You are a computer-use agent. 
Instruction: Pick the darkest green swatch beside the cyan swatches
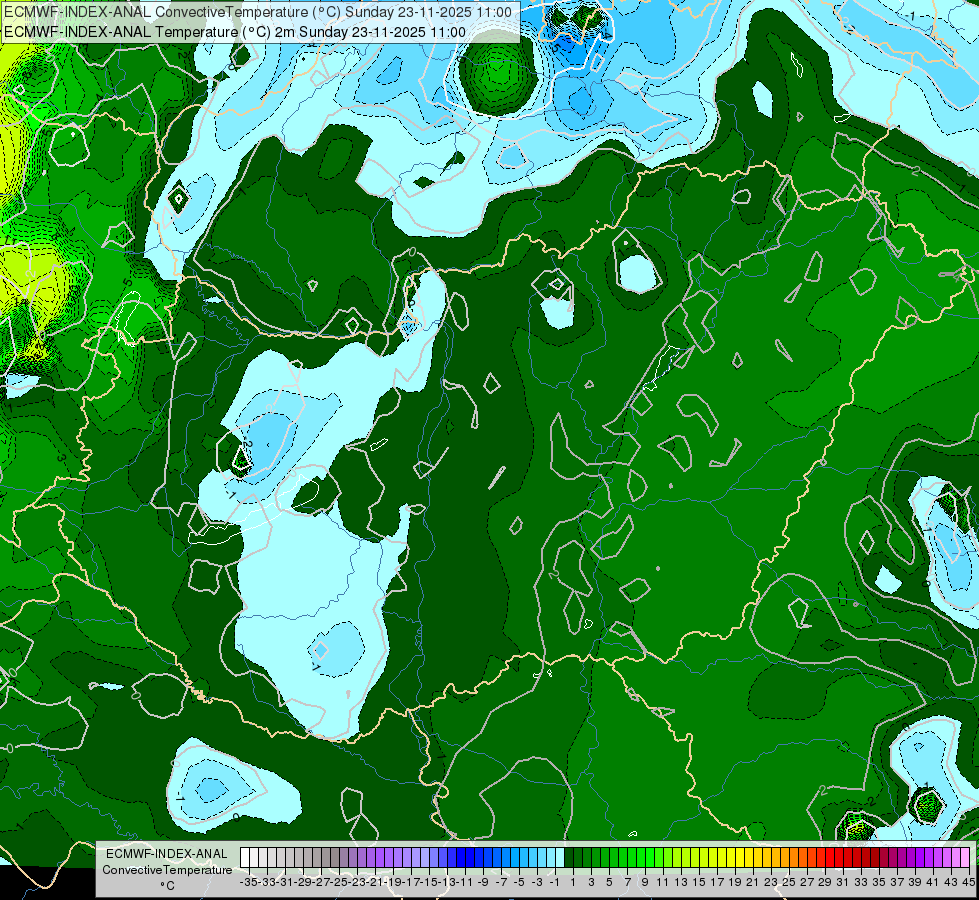569,858
